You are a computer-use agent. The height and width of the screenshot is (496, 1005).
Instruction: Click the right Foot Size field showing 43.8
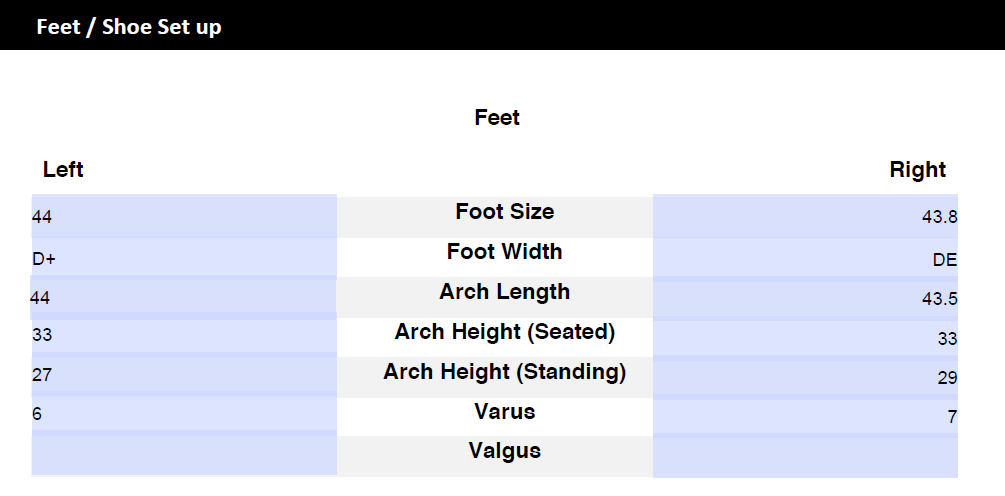pyautogui.click(x=805, y=216)
